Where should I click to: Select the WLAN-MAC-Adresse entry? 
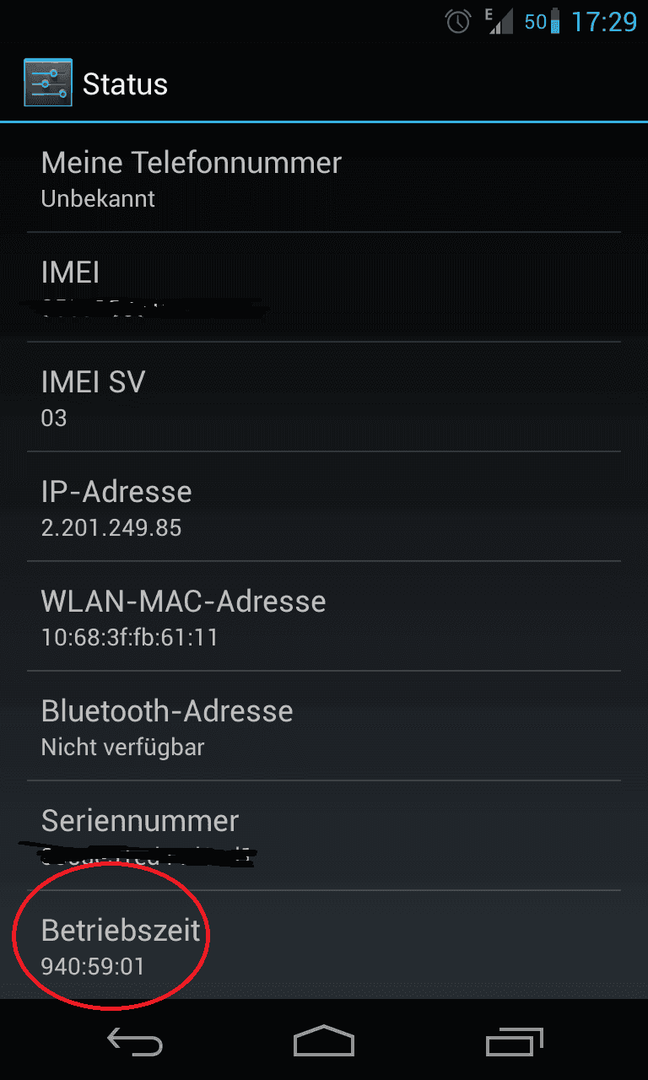[x=324, y=616]
